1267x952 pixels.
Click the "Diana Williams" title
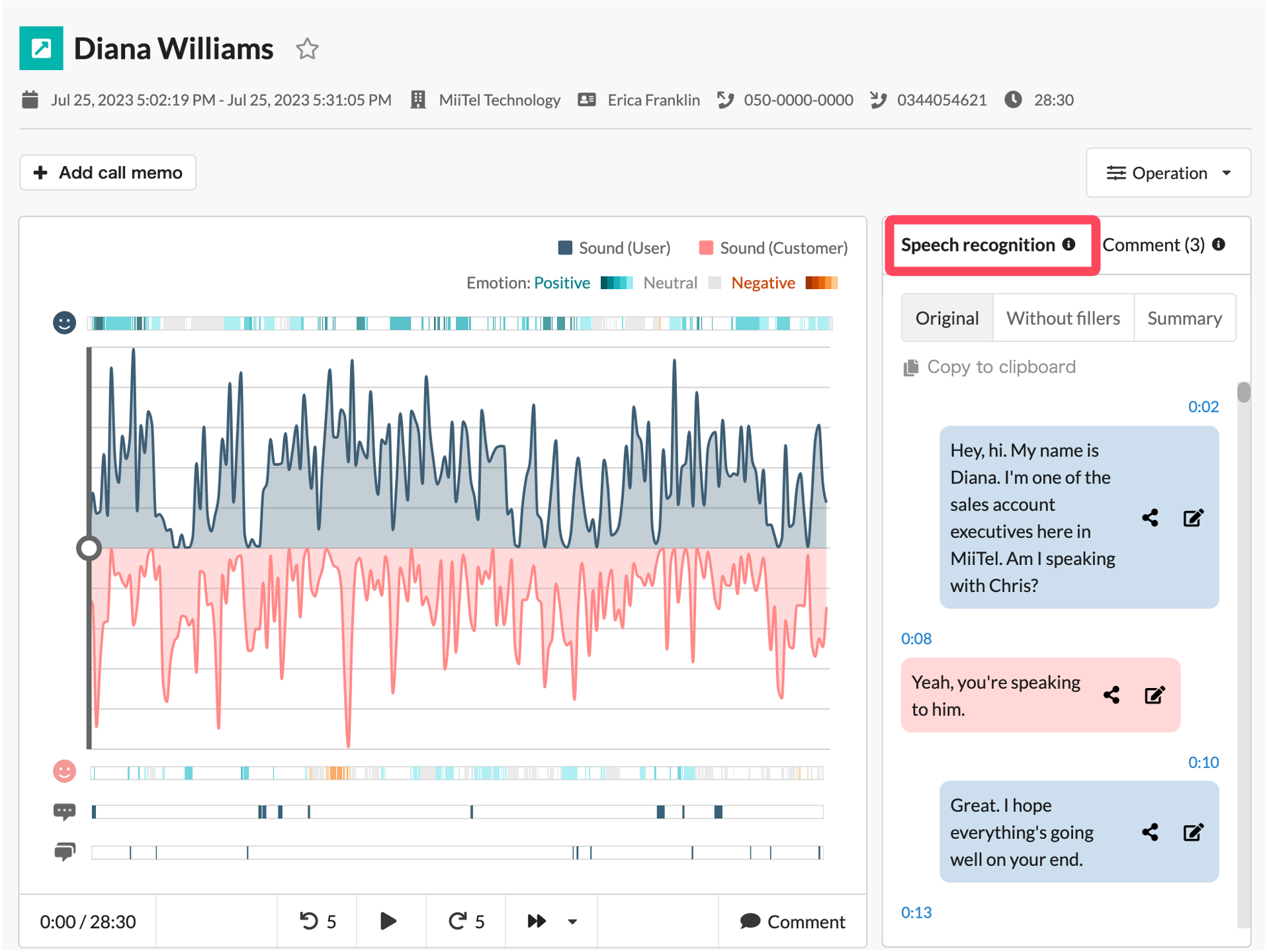click(173, 49)
